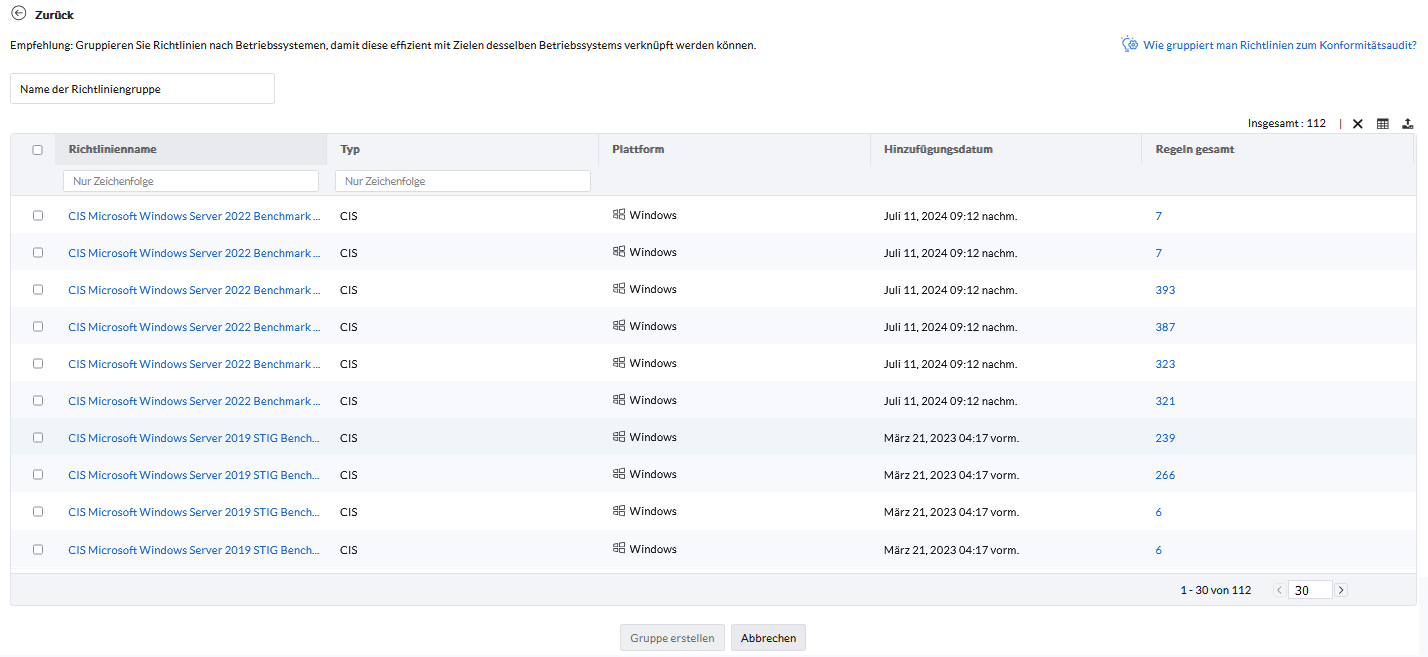Viewport: 1428px width, 657px height.
Task: Check the row with 393 rules
Action: [38, 289]
